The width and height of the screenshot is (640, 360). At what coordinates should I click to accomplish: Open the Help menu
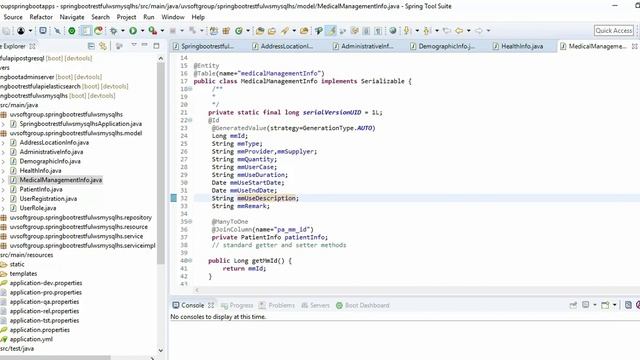(198, 17)
